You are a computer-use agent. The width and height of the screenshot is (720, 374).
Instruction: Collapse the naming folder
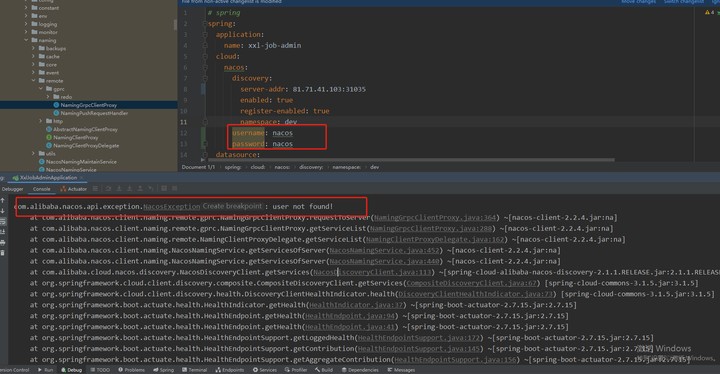26,40
